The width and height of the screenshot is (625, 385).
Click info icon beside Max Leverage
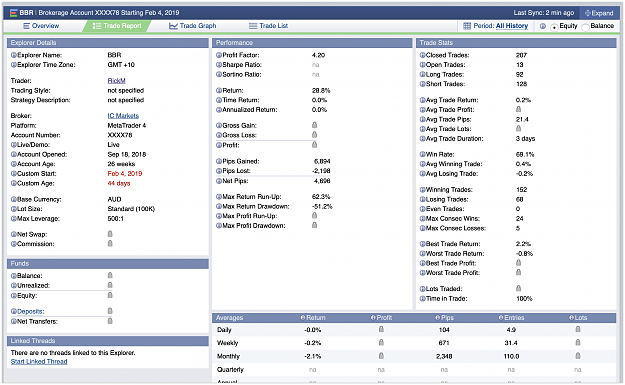click(14, 219)
